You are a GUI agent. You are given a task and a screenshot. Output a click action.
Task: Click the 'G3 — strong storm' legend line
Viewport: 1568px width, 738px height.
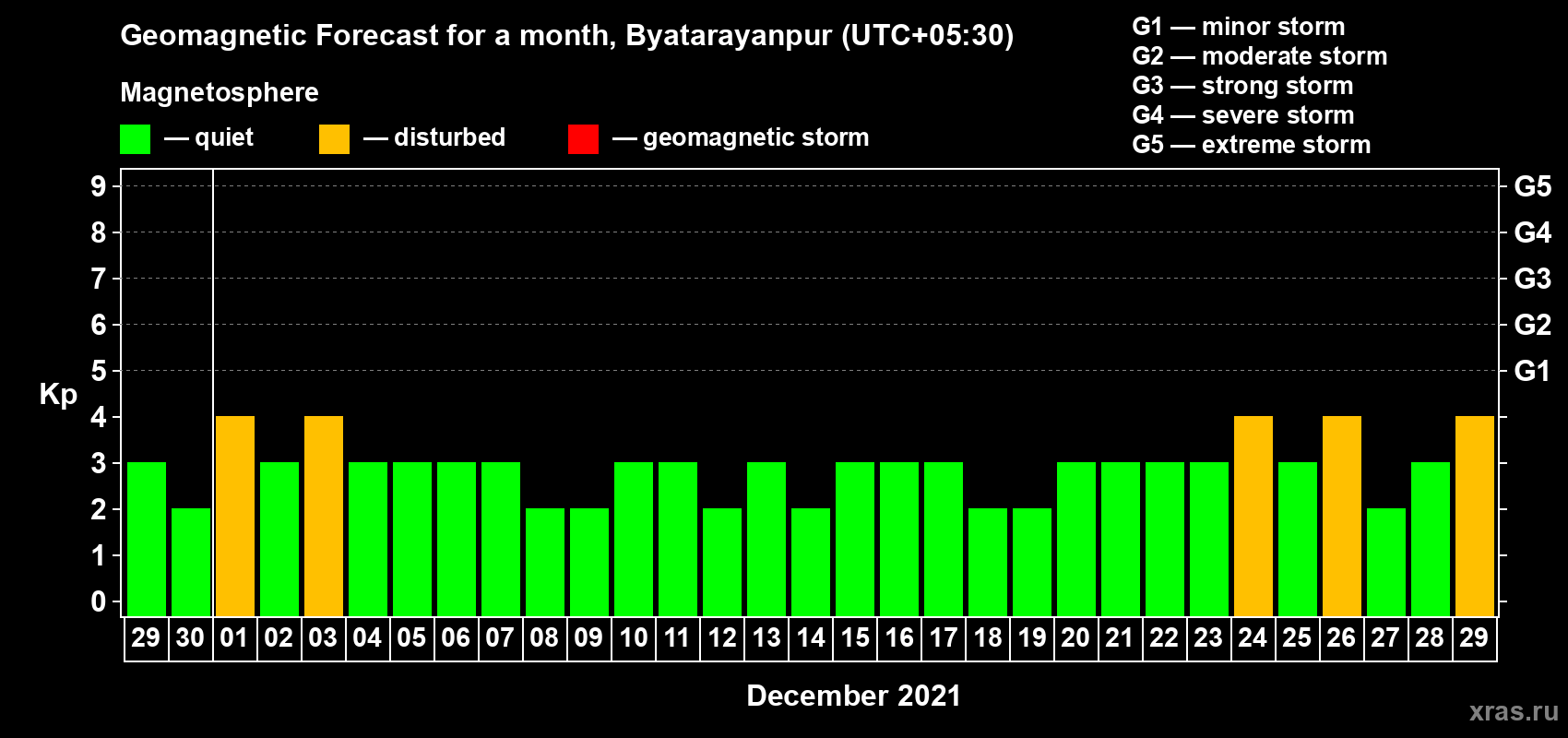pos(1242,86)
